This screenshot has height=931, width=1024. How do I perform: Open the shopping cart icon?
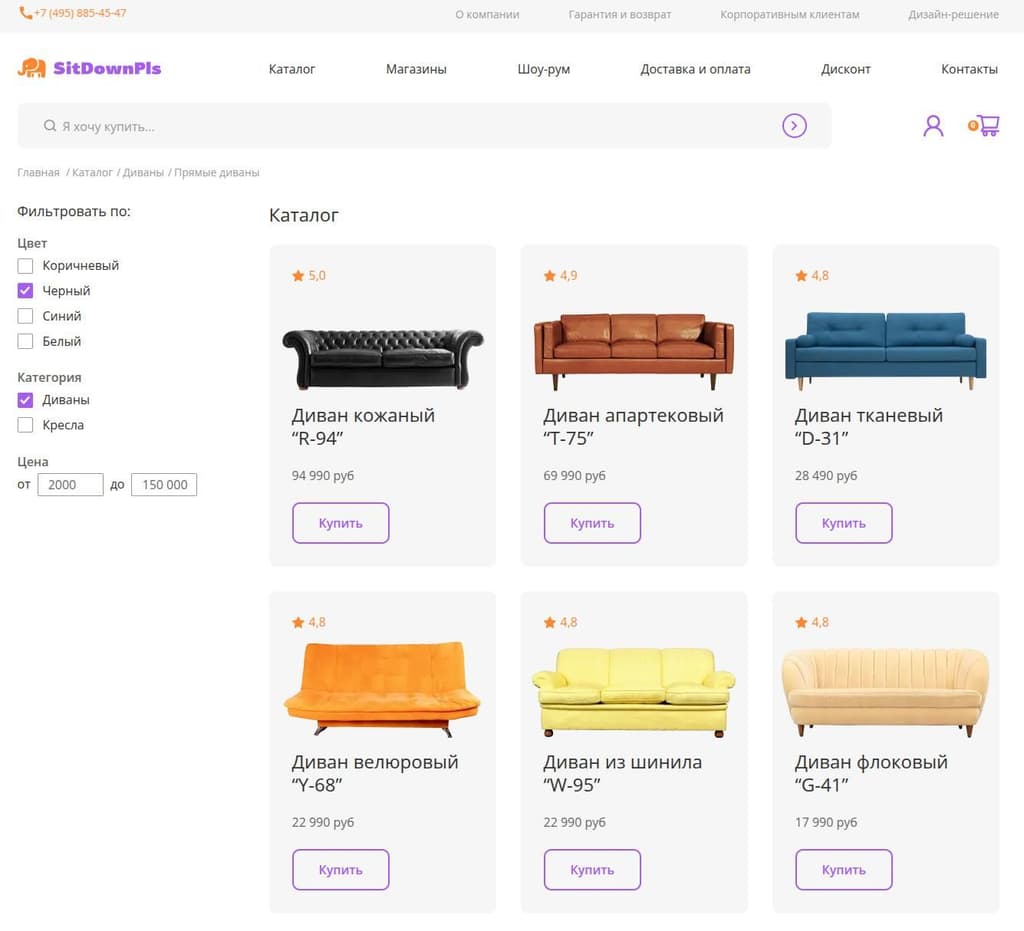pyautogui.click(x=984, y=125)
